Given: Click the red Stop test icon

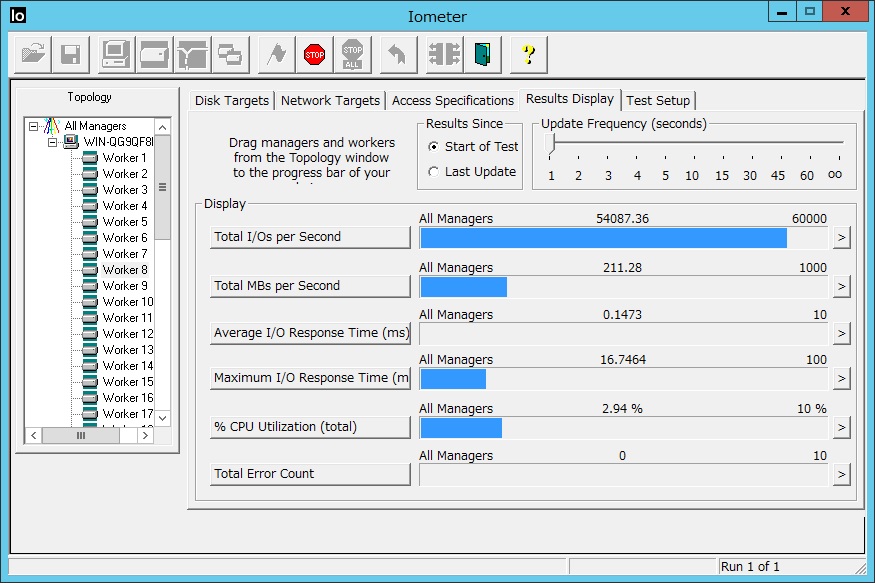Looking at the screenshot, I should 315,54.
